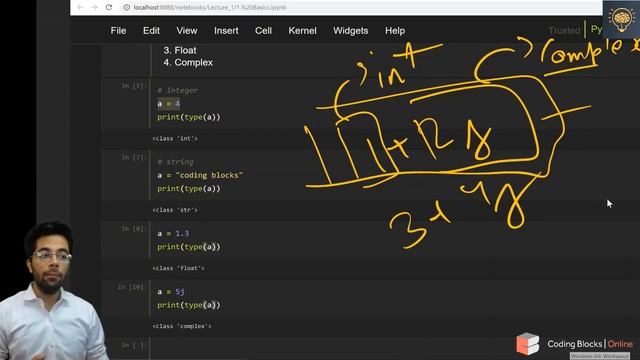Select cell prompt In [5]
The height and width of the screenshot is (360, 640).
click(x=133, y=86)
